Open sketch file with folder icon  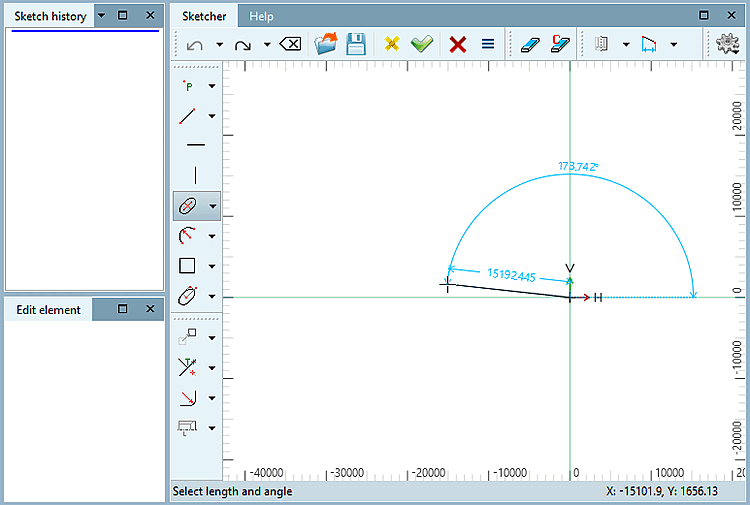(x=326, y=44)
